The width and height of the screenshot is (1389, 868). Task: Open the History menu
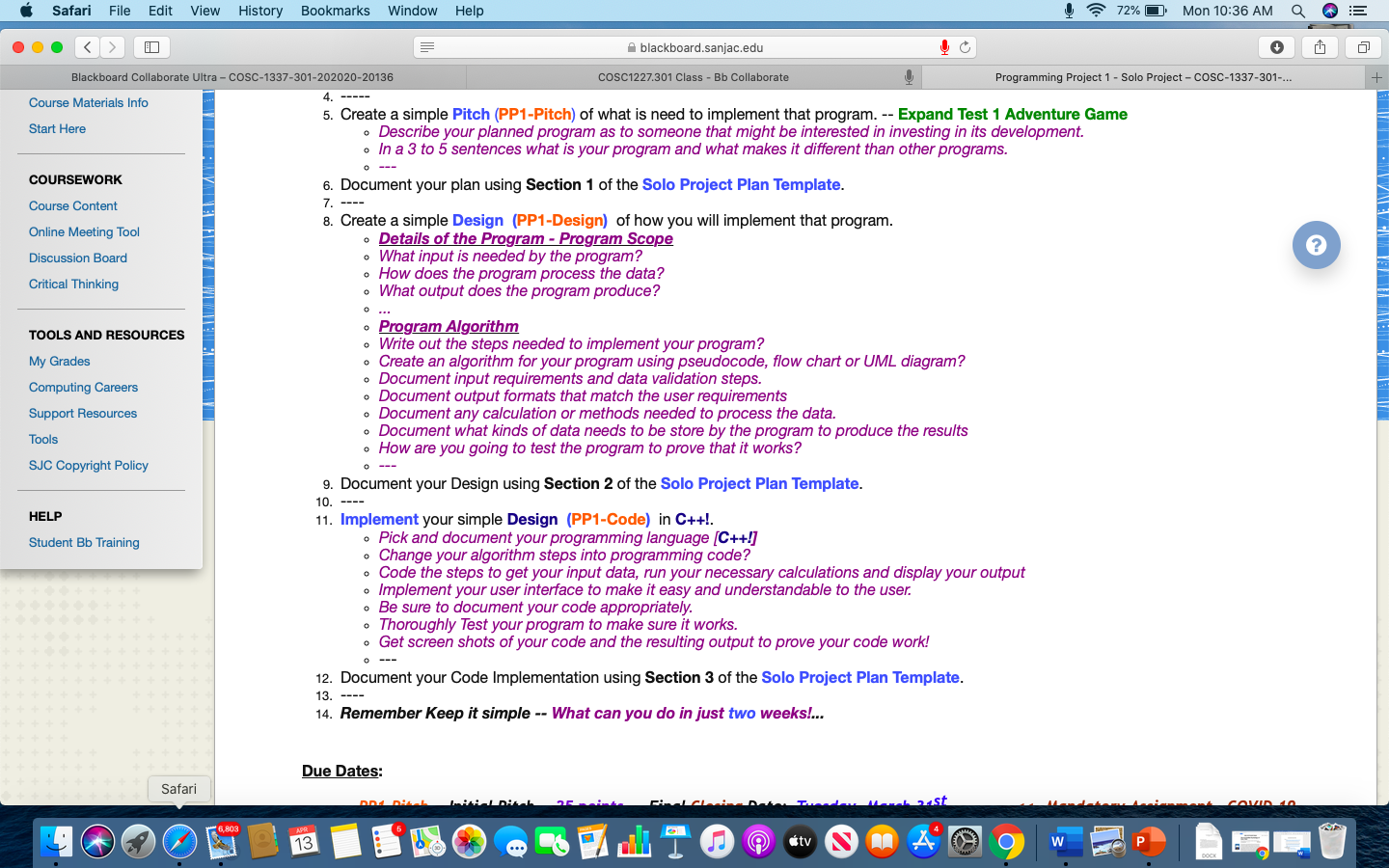[x=260, y=11]
